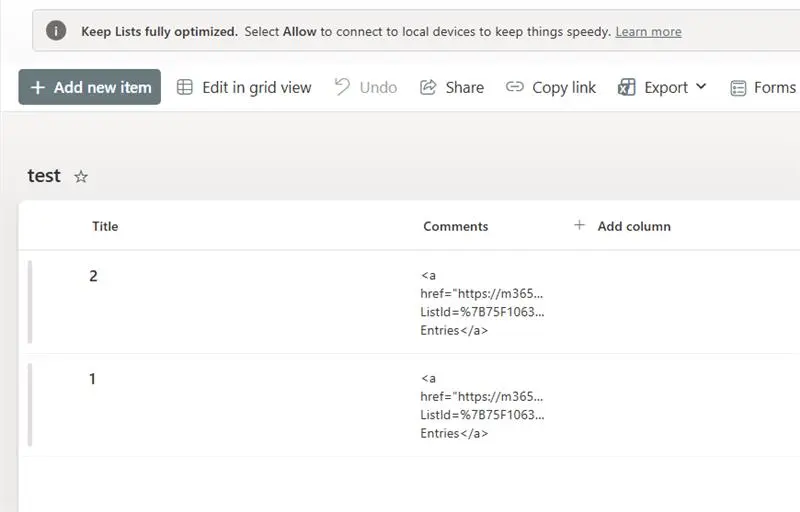Open Edit in grid view
The width and height of the screenshot is (800, 512).
tap(244, 88)
